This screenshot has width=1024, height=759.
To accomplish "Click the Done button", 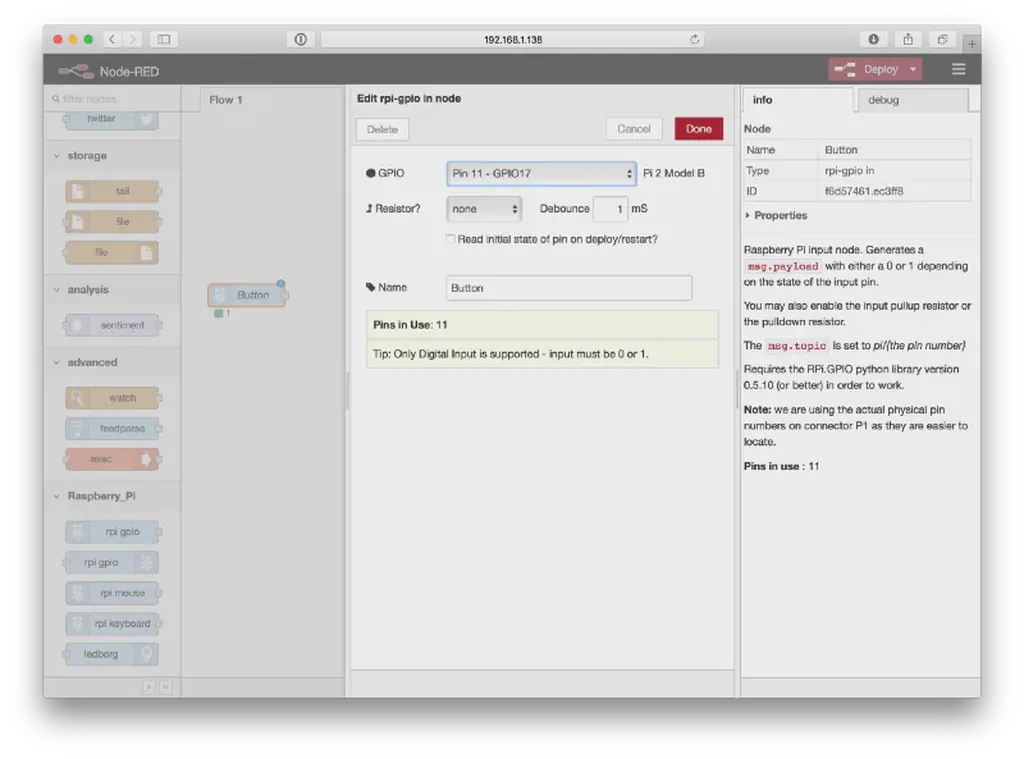I will [x=698, y=129].
